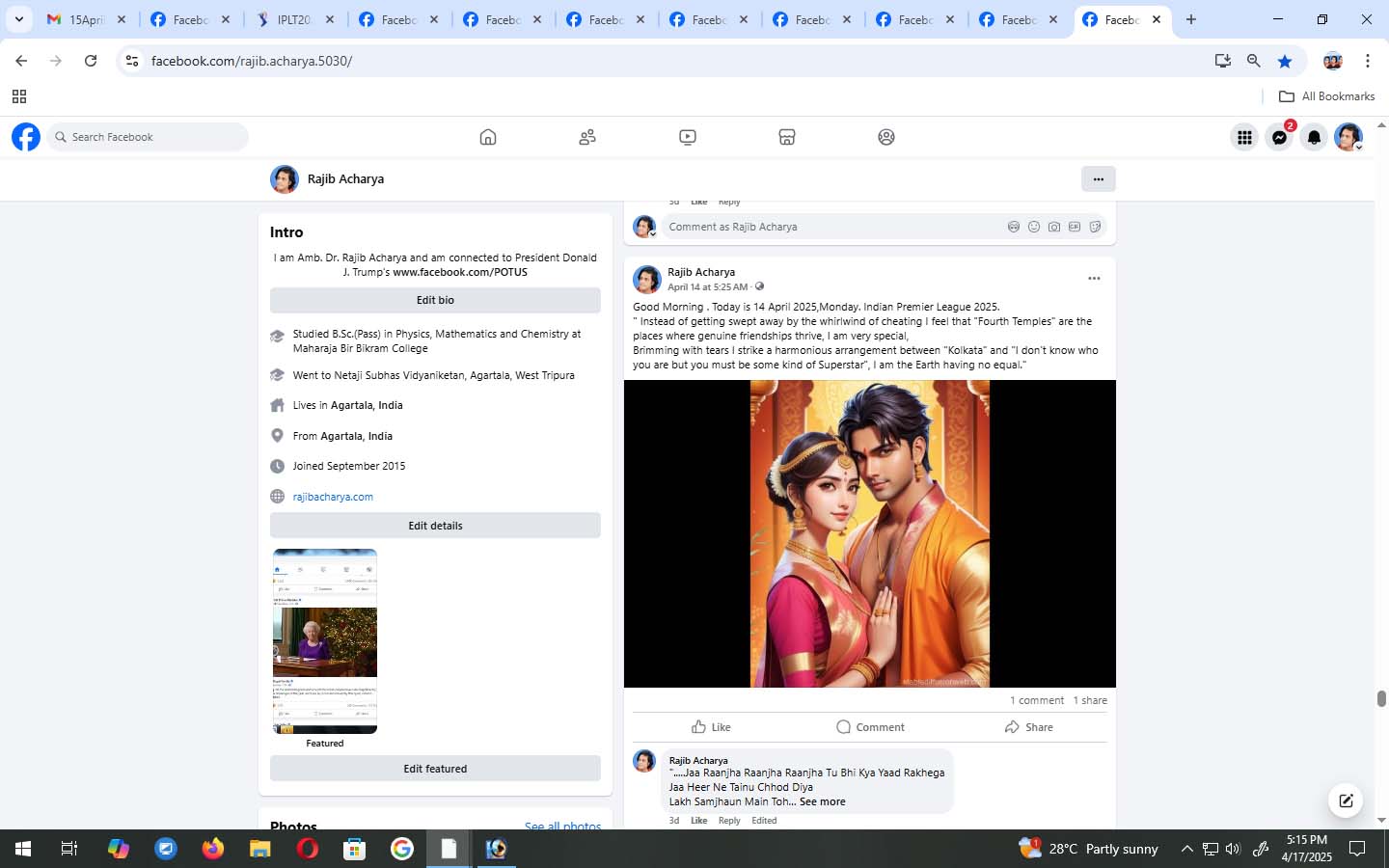Expand comment with See more
The height and width of the screenshot is (868, 1389).
(823, 801)
